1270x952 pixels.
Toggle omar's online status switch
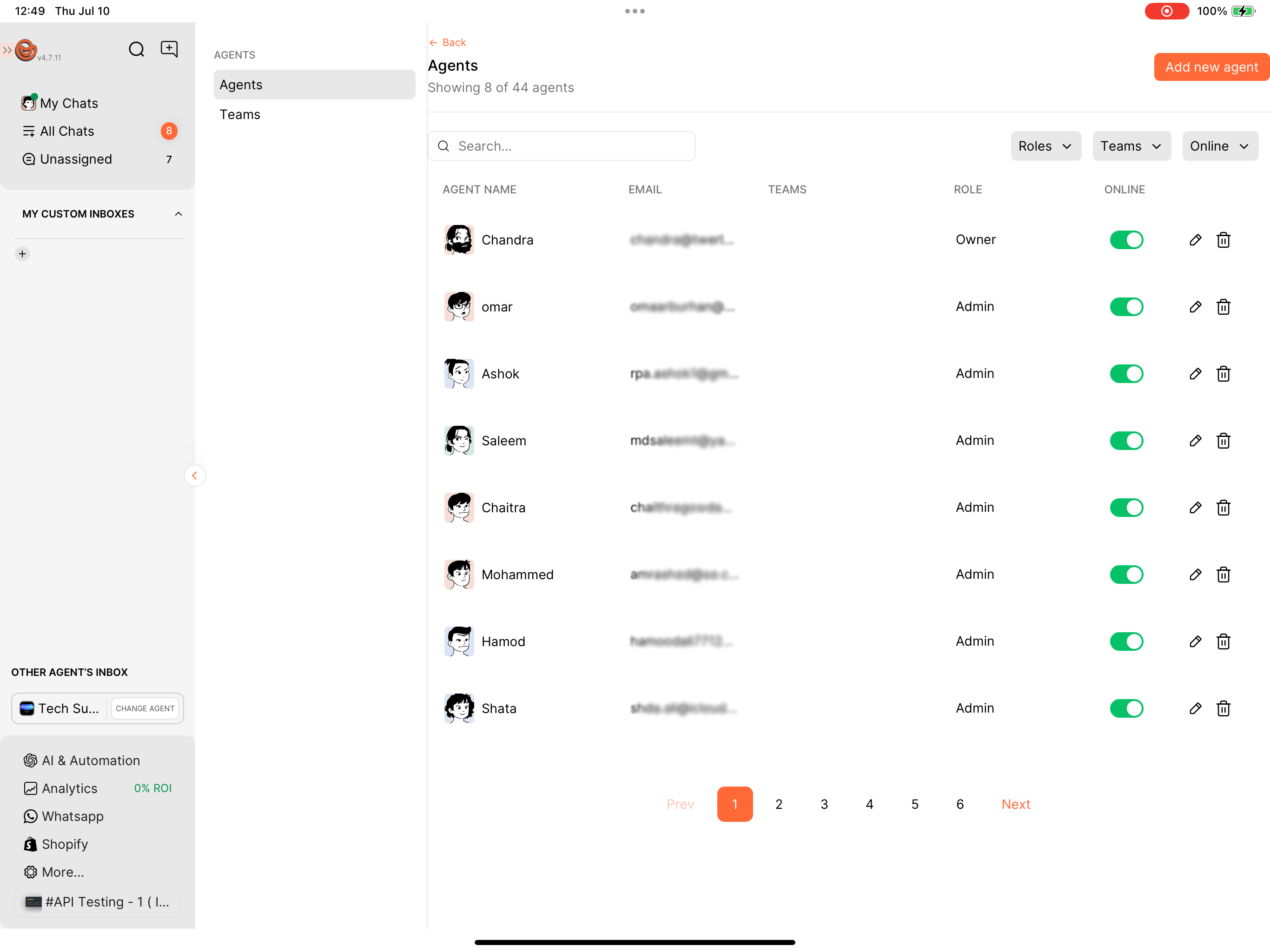[1126, 307]
